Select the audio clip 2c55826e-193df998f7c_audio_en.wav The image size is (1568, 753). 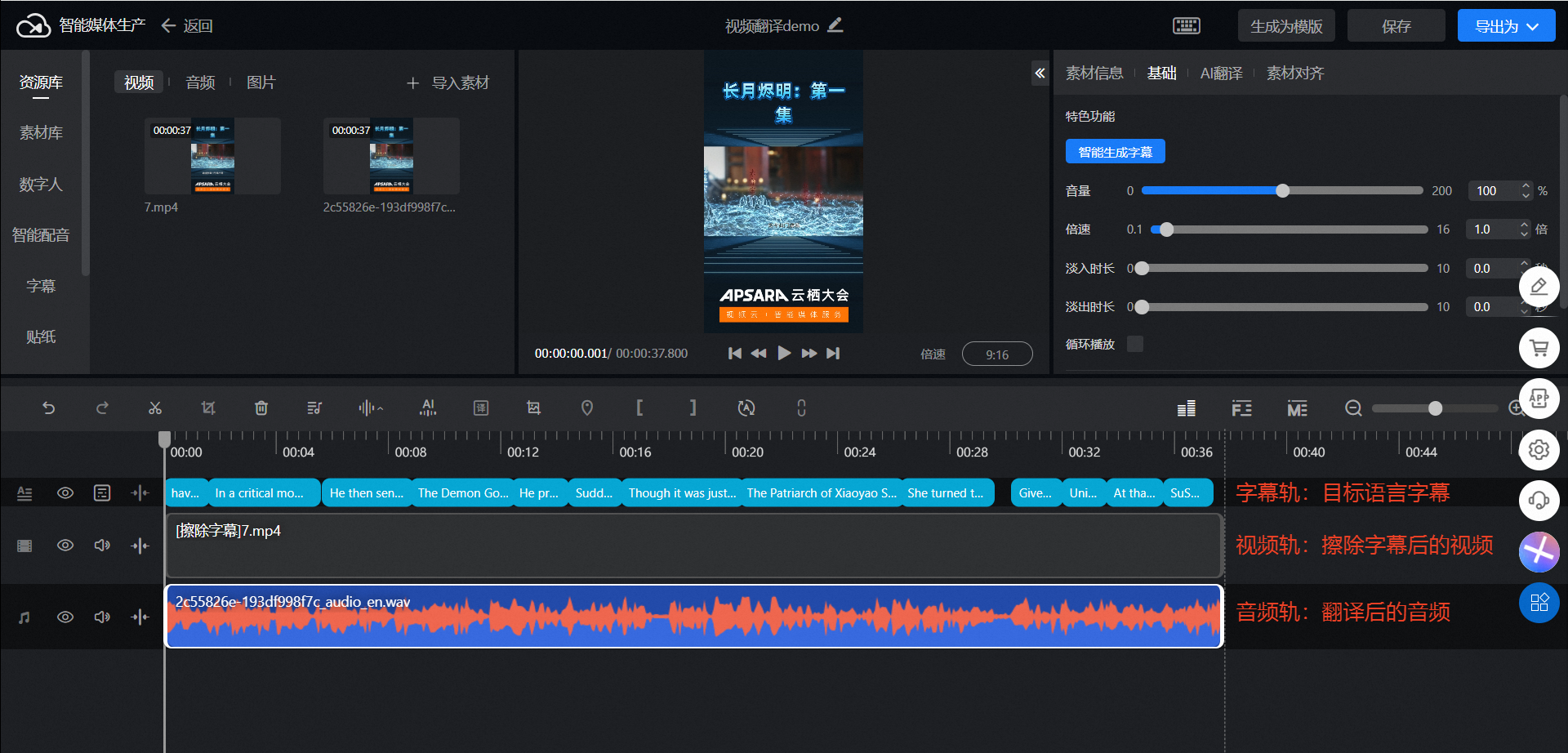[x=694, y=617]
